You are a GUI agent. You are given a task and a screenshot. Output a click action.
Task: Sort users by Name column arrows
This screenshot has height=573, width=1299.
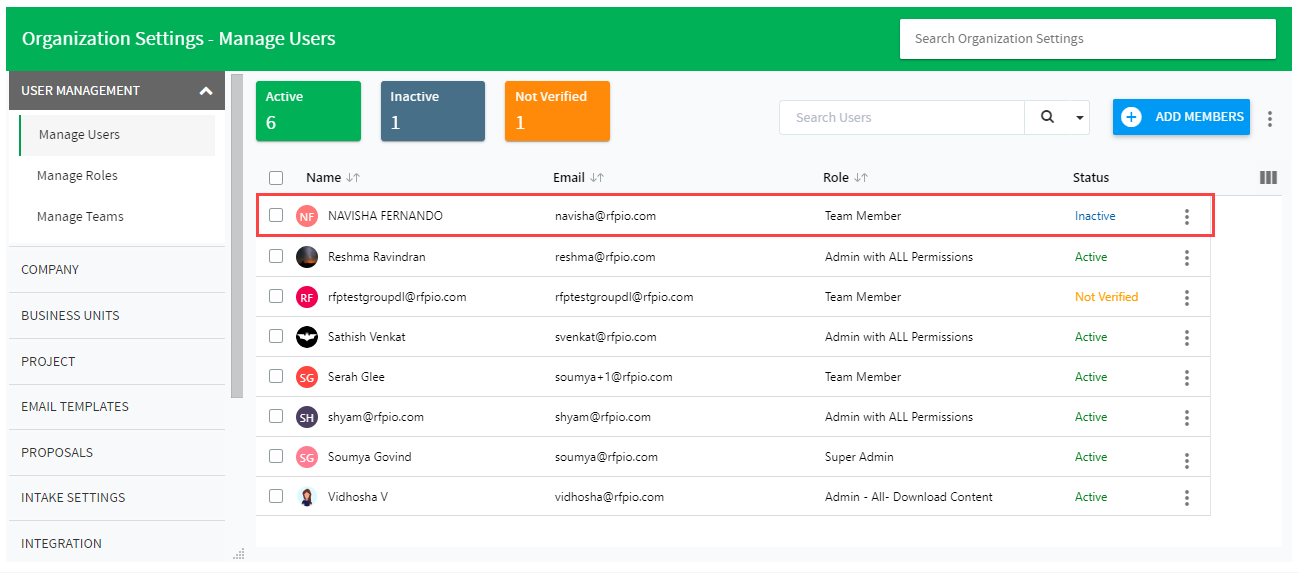(353, 178)
